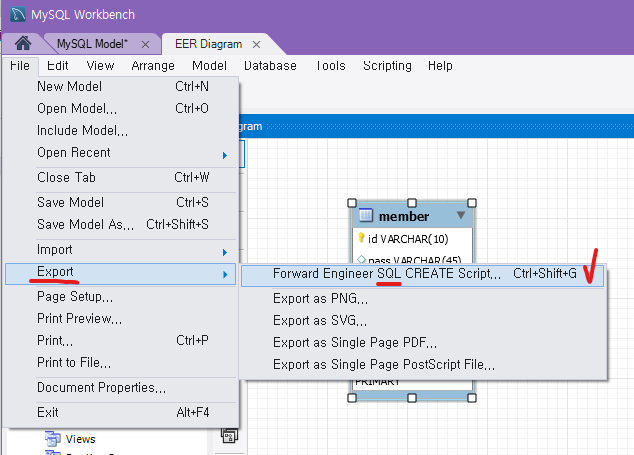Choose Print Preview... entry
The height and width of the screenshot is (455, 634).
click(x=121, y=319)
